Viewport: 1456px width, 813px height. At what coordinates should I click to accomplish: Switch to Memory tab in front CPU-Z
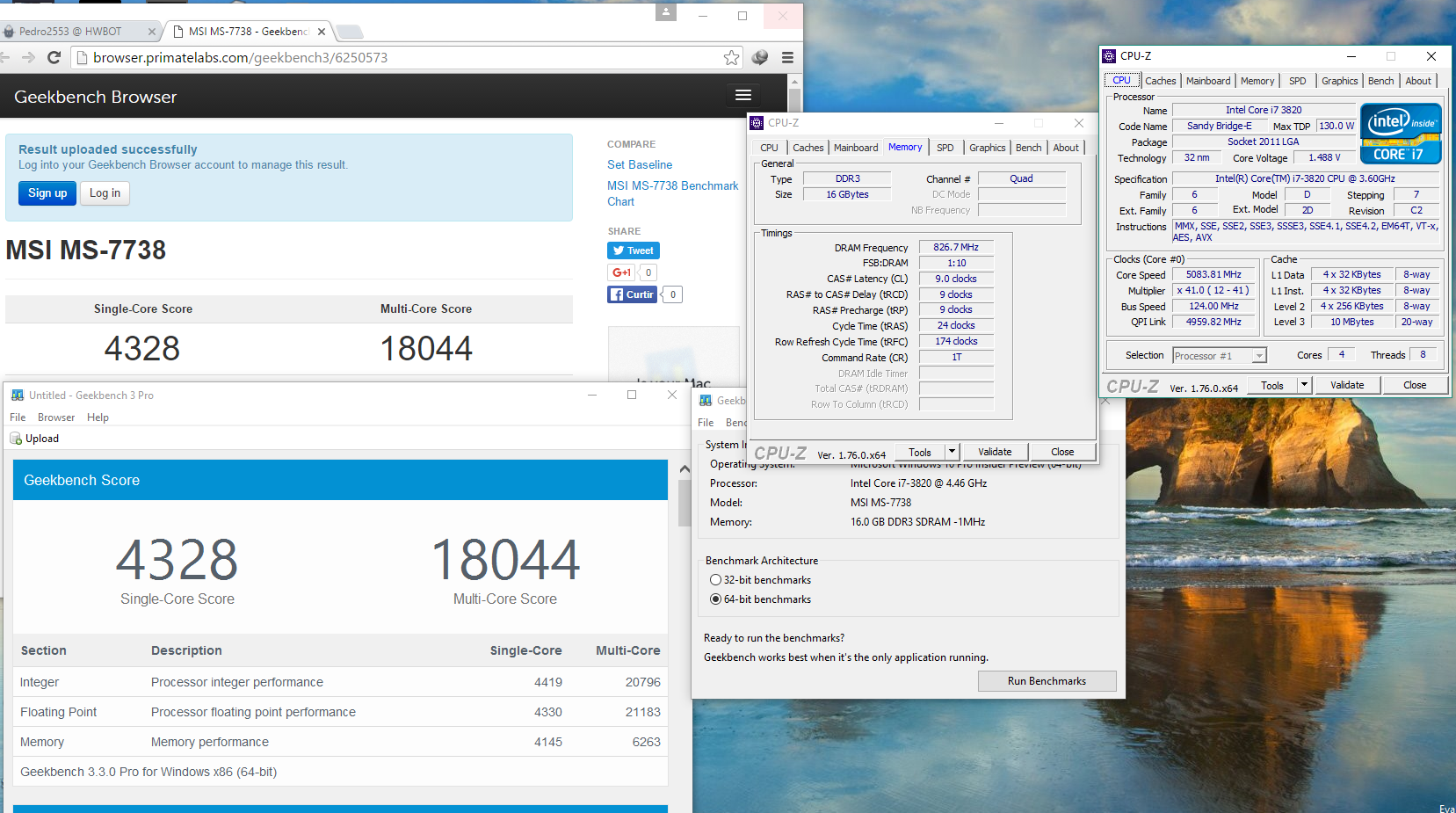click(x=1257, y=81)
